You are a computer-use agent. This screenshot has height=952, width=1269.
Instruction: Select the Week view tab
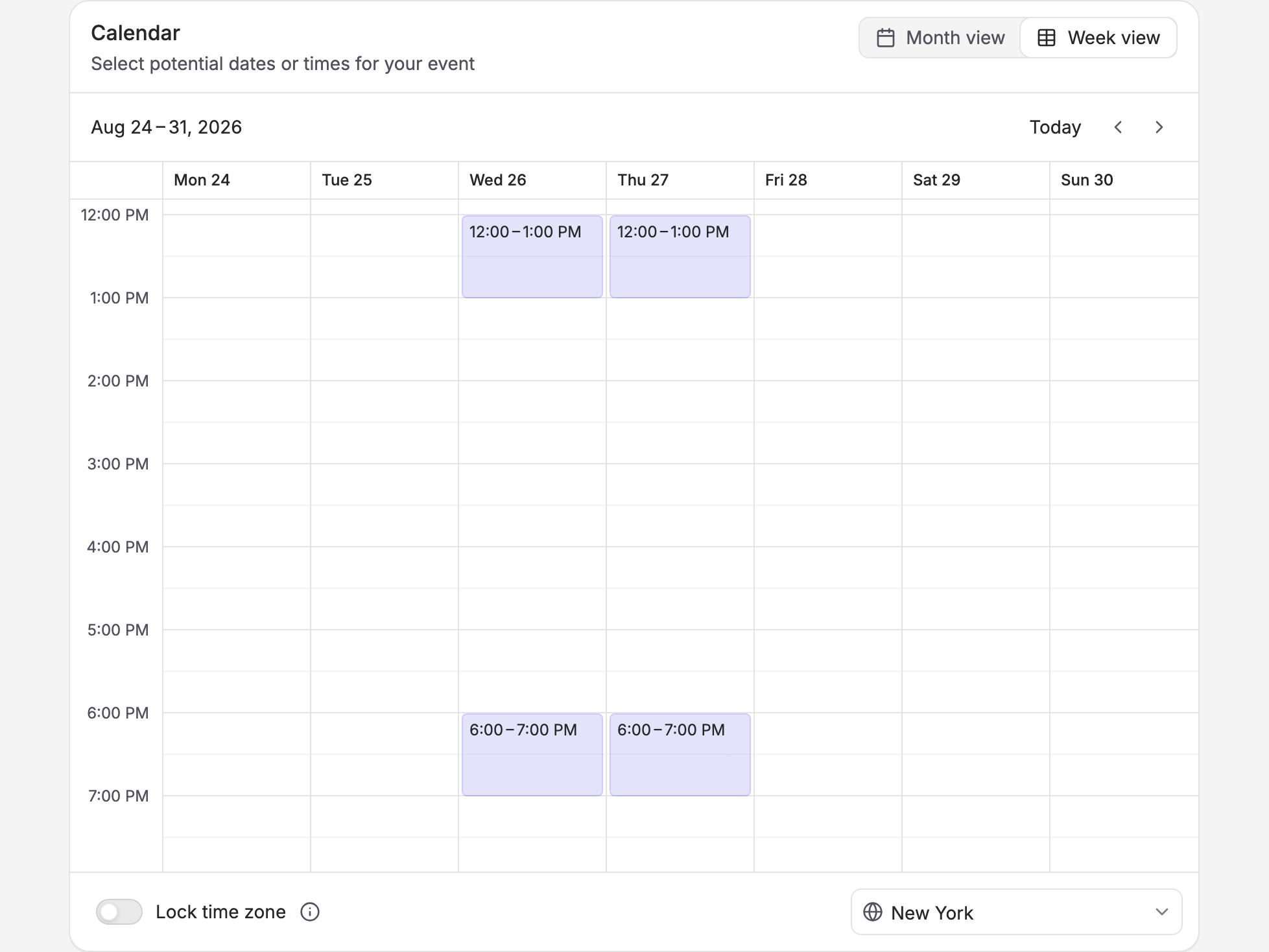coord(1098,38)
